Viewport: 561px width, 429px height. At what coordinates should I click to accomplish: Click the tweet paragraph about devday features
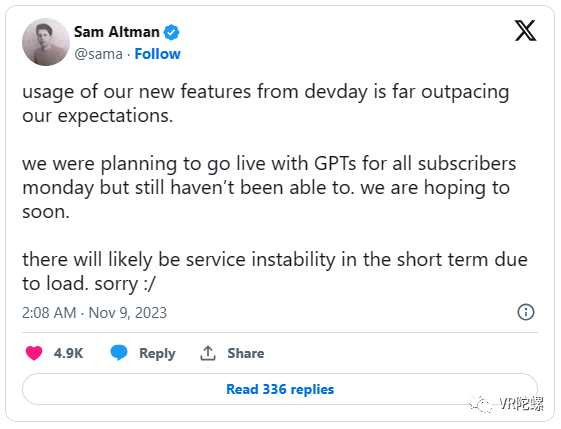click(x=266, y=103)
